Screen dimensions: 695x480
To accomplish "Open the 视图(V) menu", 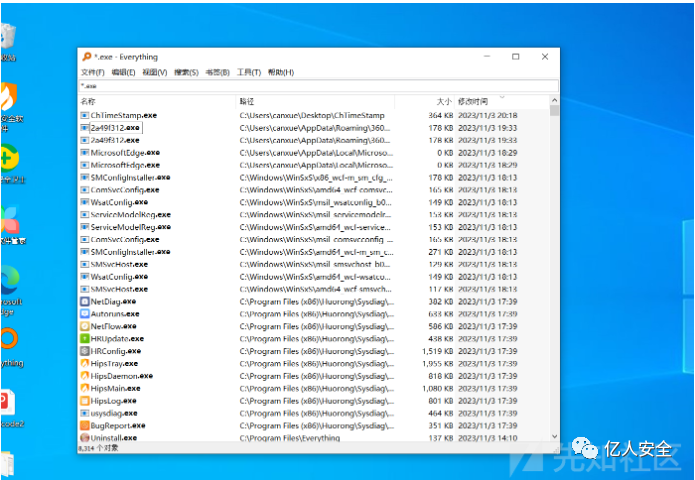I will coord(155,72).
